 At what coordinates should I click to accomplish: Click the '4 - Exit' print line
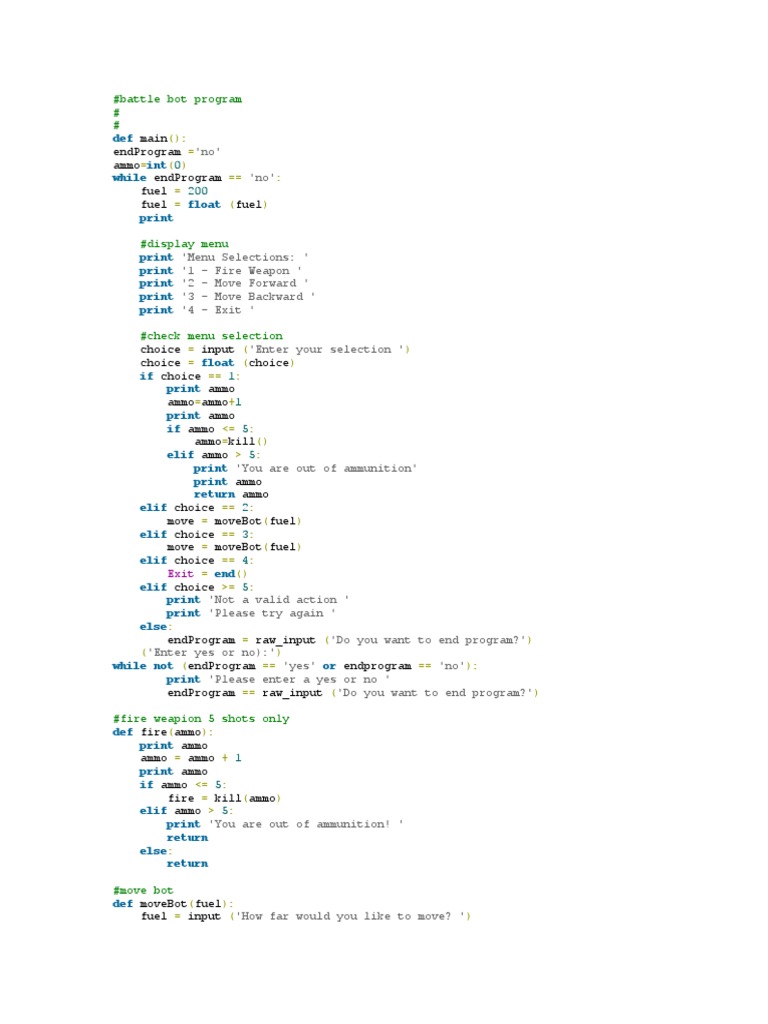coord(197,310)
